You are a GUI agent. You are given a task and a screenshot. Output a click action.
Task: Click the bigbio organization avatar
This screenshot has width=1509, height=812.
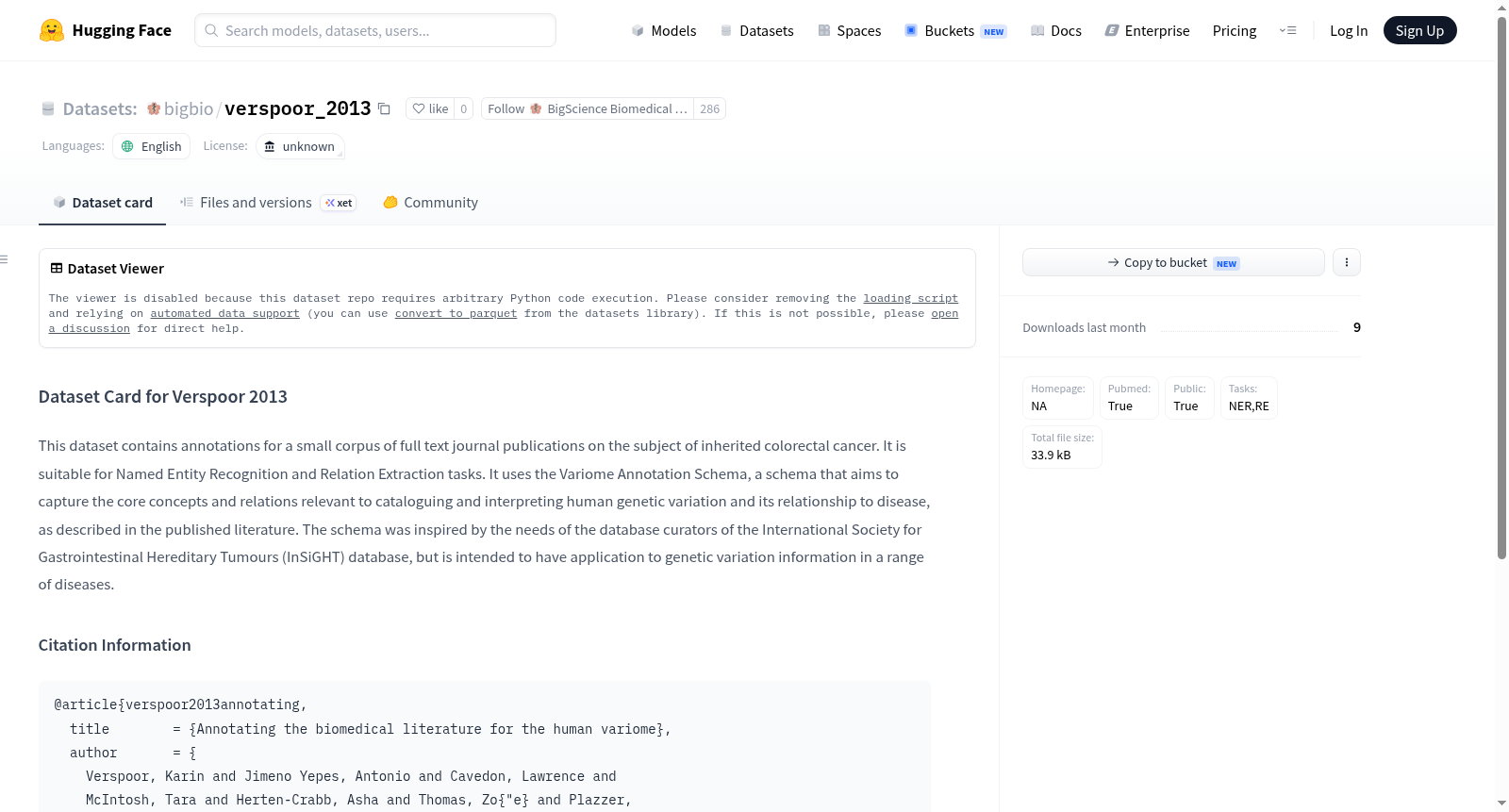click(154, 108)
